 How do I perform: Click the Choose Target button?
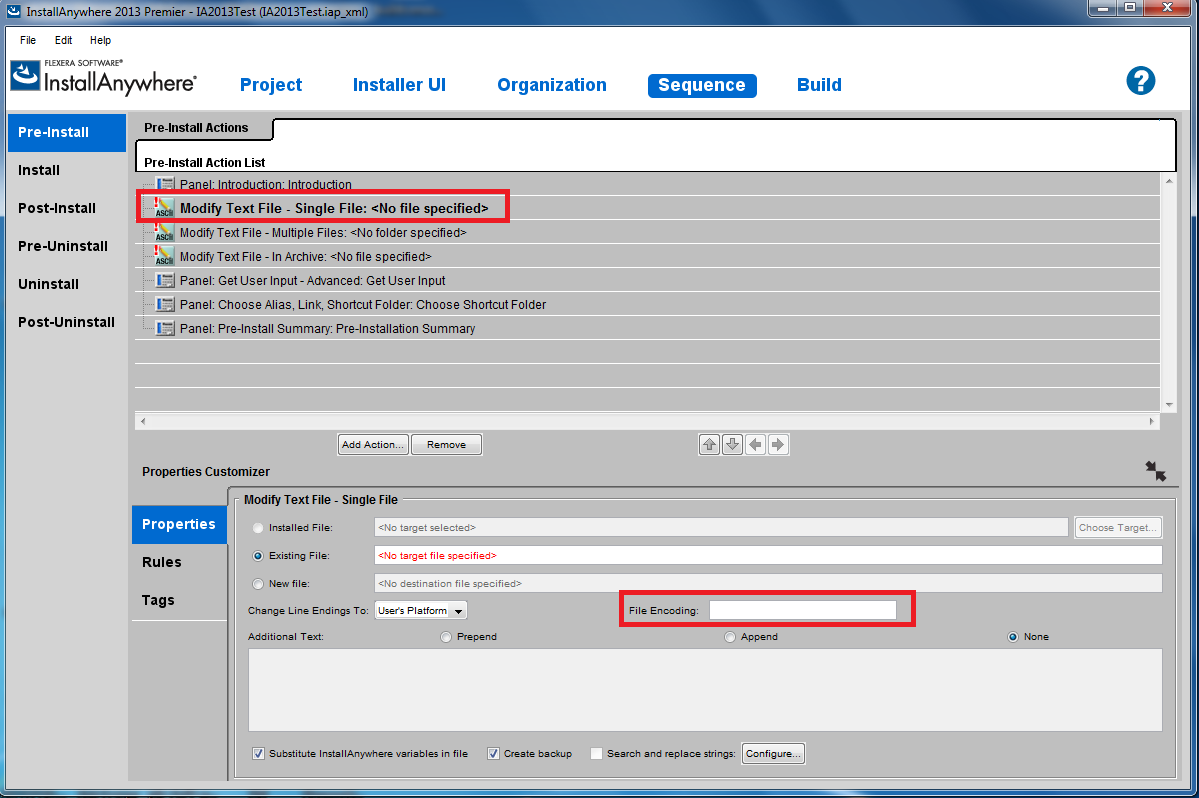tap(1118, 527)
